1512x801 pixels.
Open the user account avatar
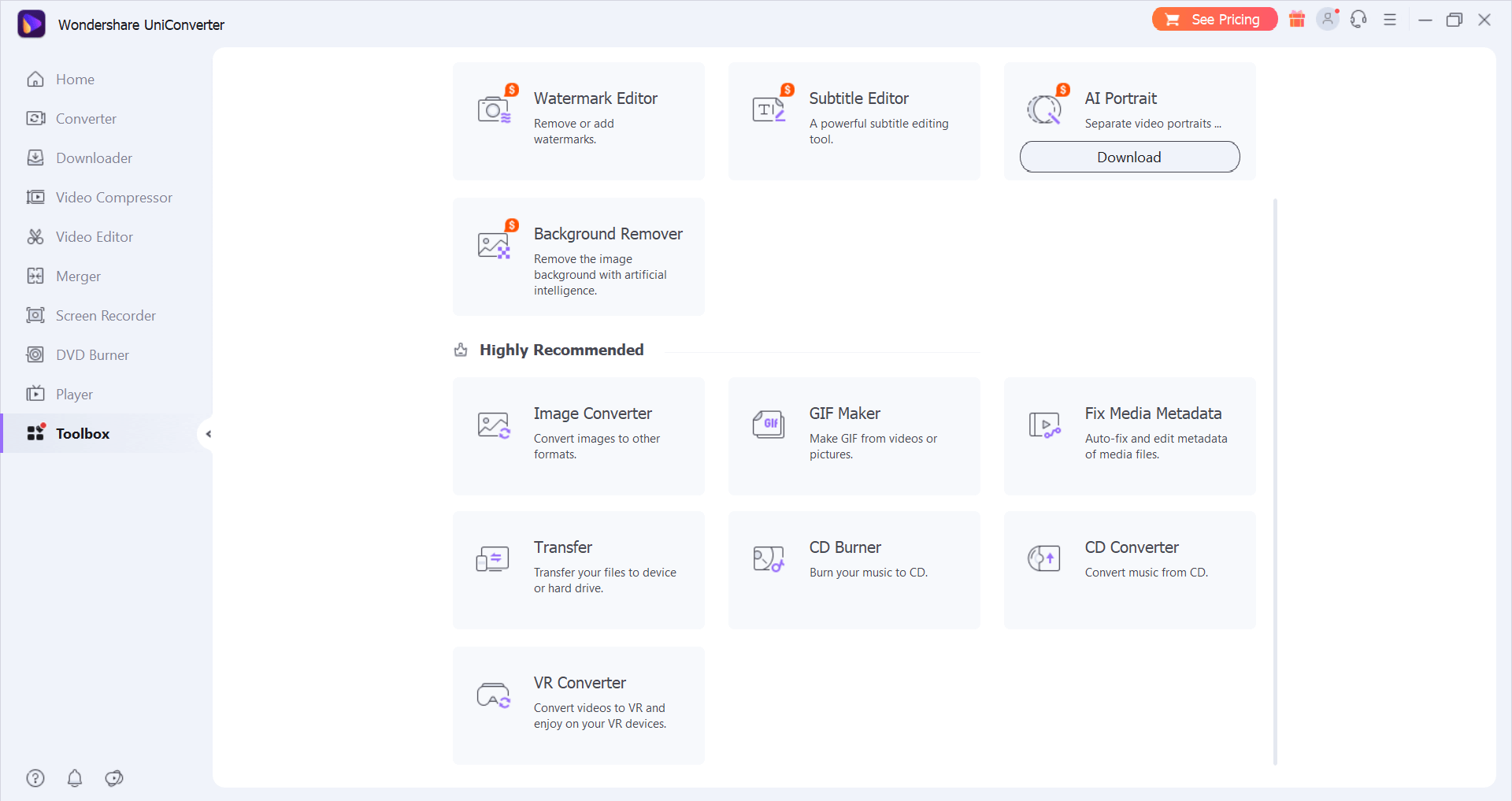(x=1328, y=19)
